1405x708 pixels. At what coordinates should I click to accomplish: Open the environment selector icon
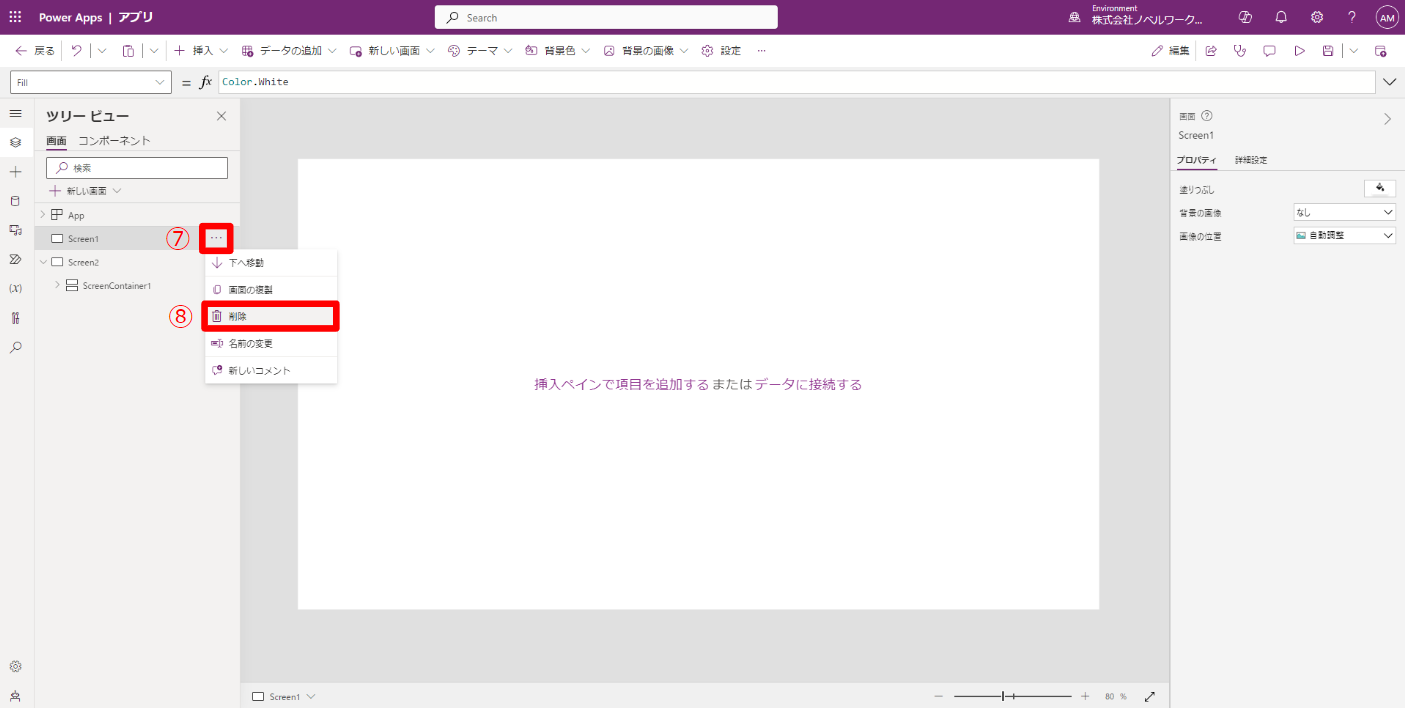(1075, 18)
